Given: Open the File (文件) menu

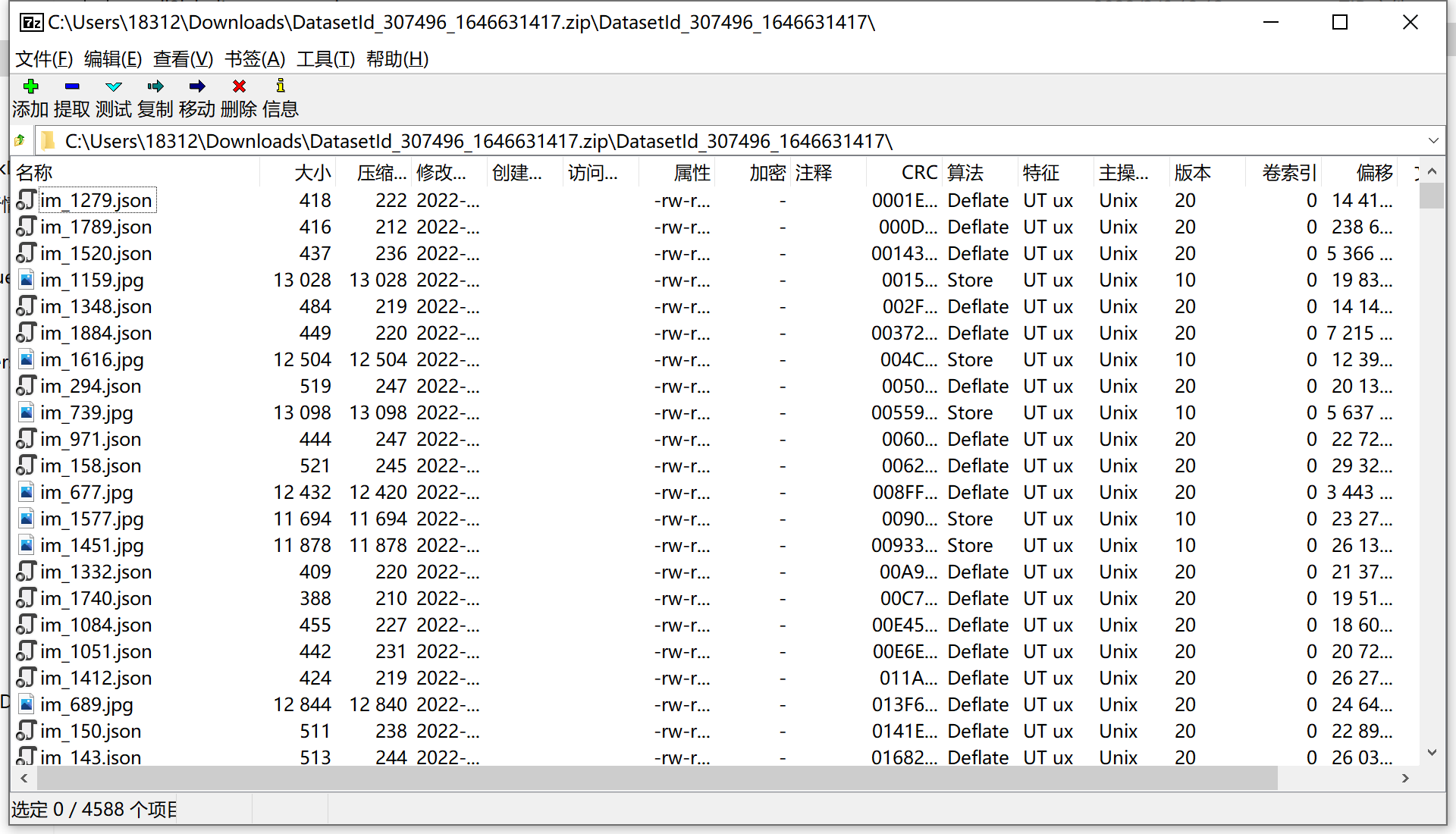Looking at the screenshot, I should click(x=44, y=59).
